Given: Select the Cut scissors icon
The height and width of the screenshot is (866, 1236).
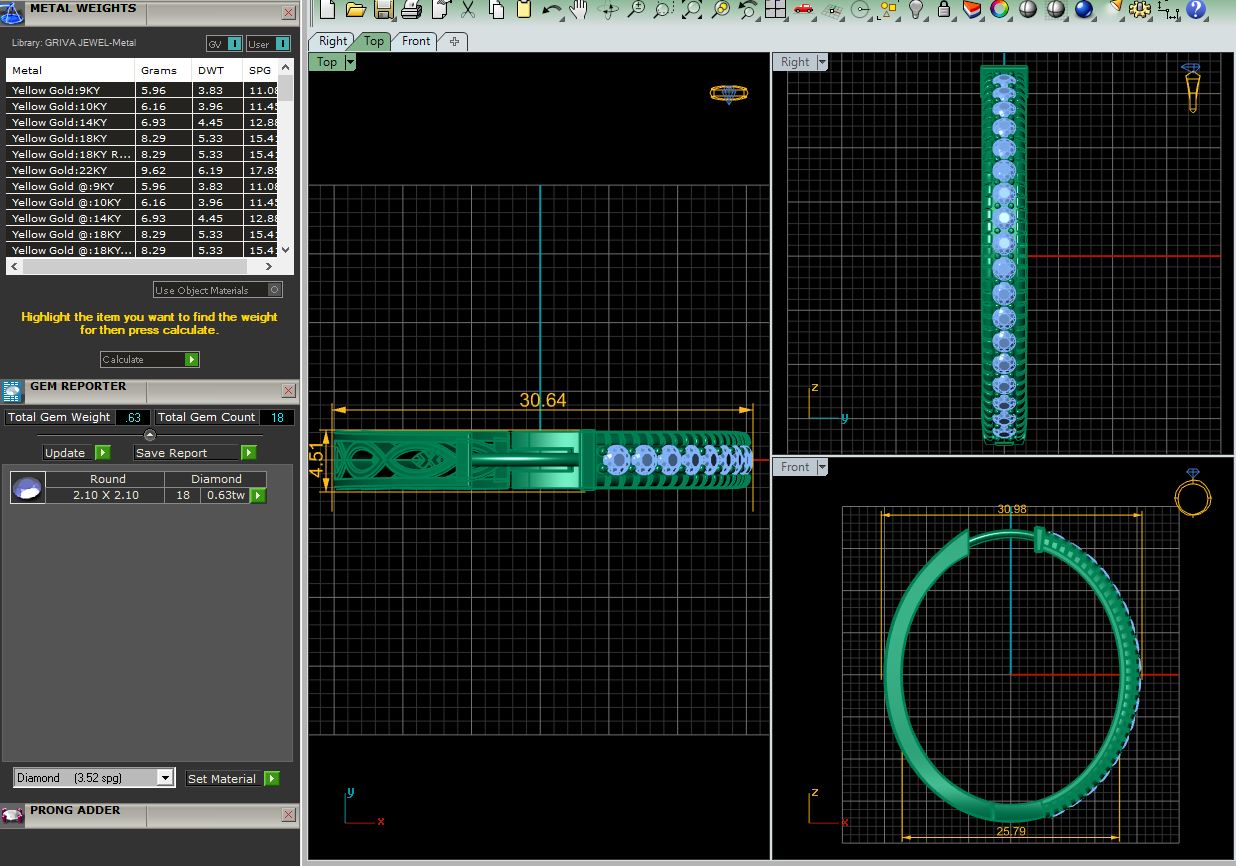Looking at the screenshot, I should point(468,10).
